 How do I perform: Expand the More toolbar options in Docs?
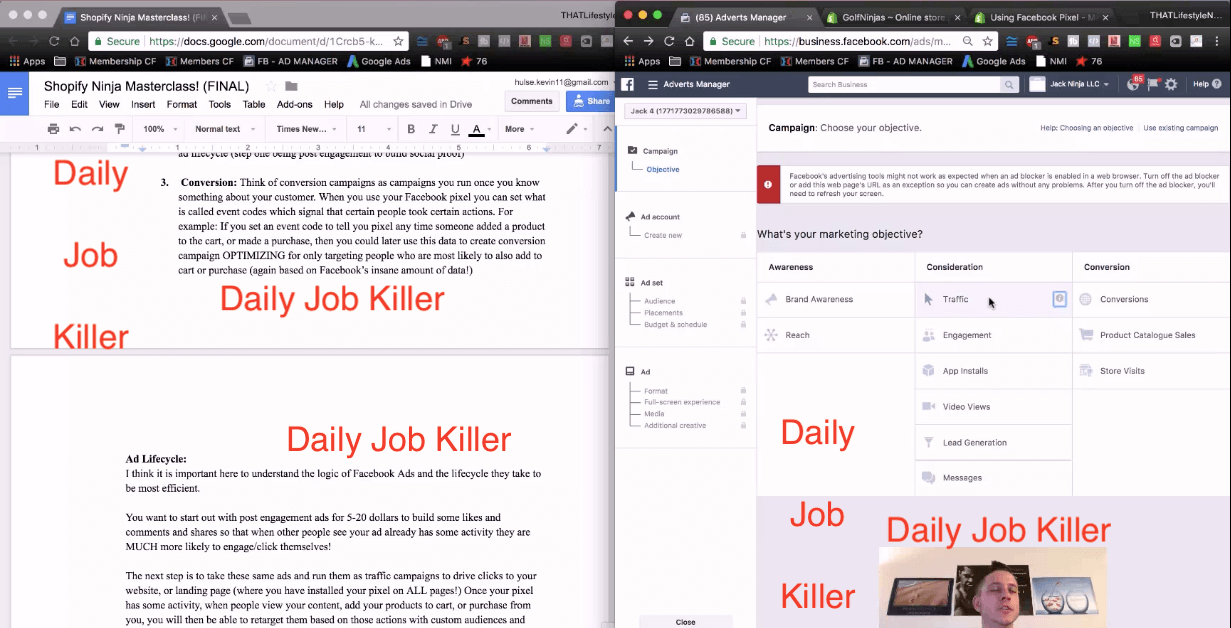tap(520, 129)
